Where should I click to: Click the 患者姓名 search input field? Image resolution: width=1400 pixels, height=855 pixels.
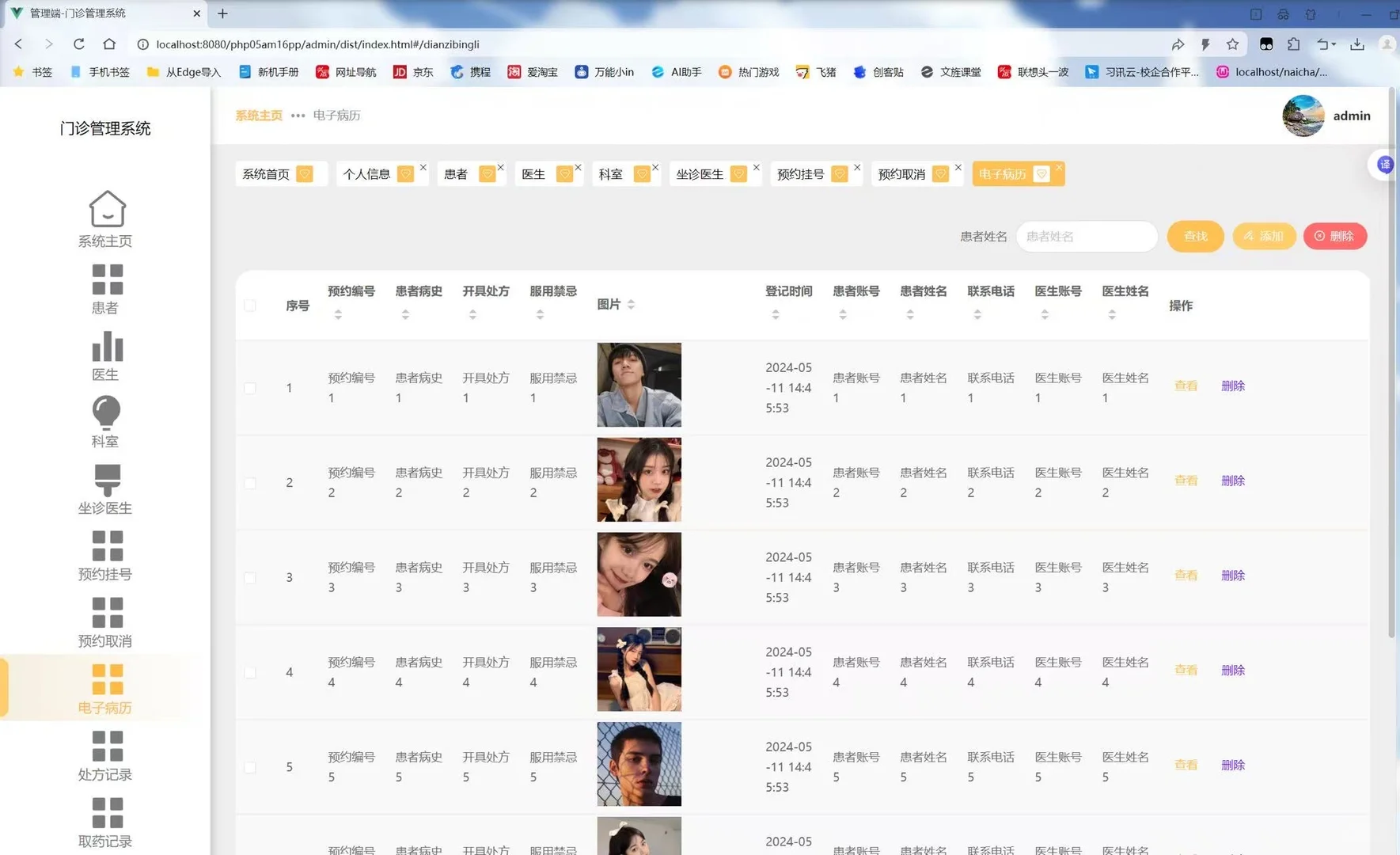pyautogui.click(x=1086, y=236)
